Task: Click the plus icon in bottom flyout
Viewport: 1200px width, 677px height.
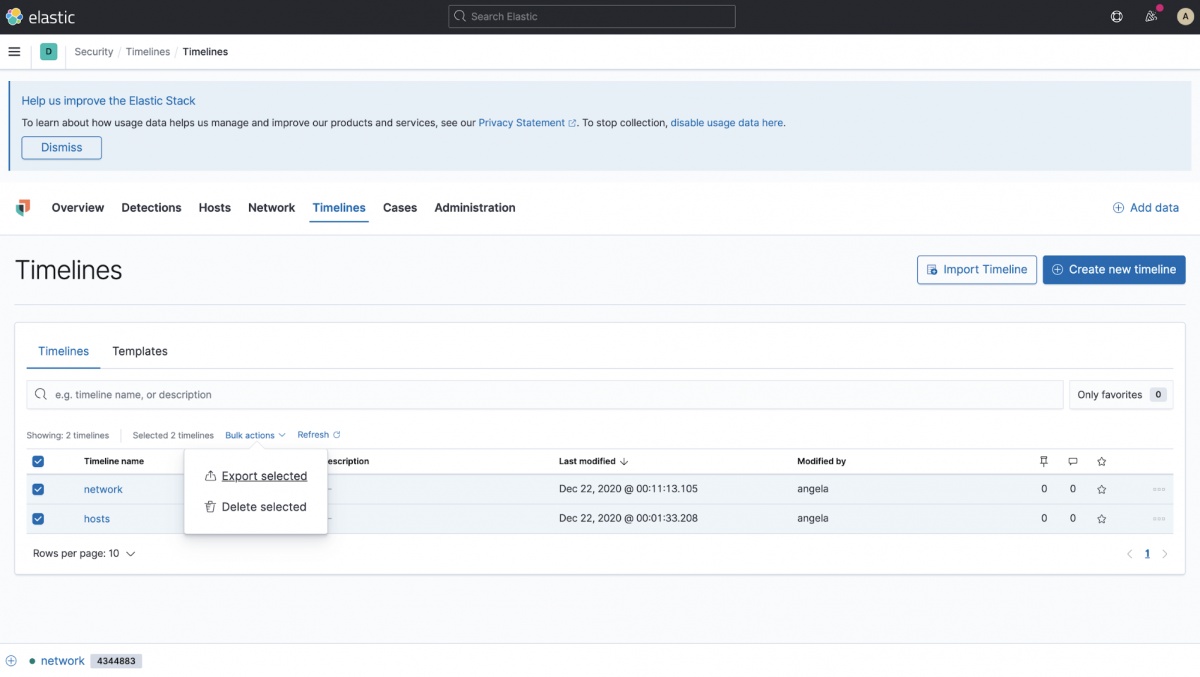Action: pos(12,661)
